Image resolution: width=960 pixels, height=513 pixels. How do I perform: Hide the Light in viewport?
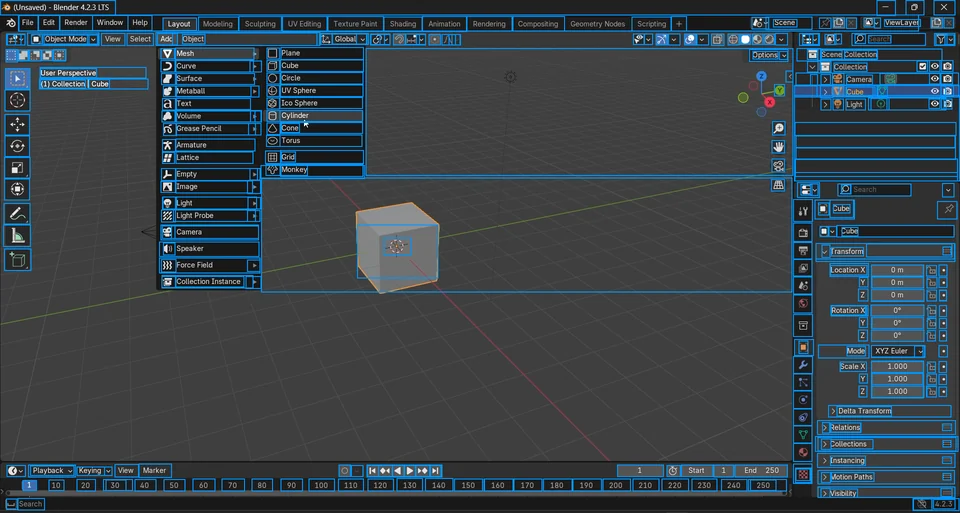[x=934, y=104]
